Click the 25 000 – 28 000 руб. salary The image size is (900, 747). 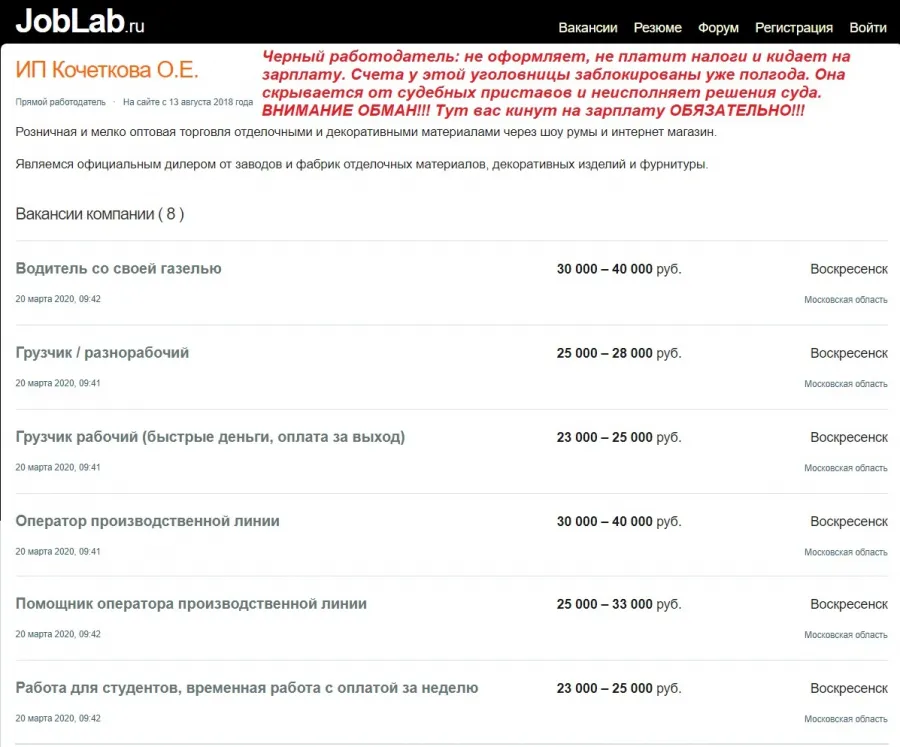pos(619,353)
